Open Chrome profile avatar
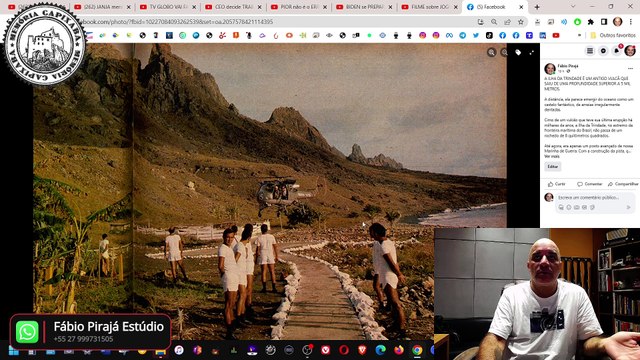The width and height of the screenshot is (640, 360). click(x=618, y=22)
